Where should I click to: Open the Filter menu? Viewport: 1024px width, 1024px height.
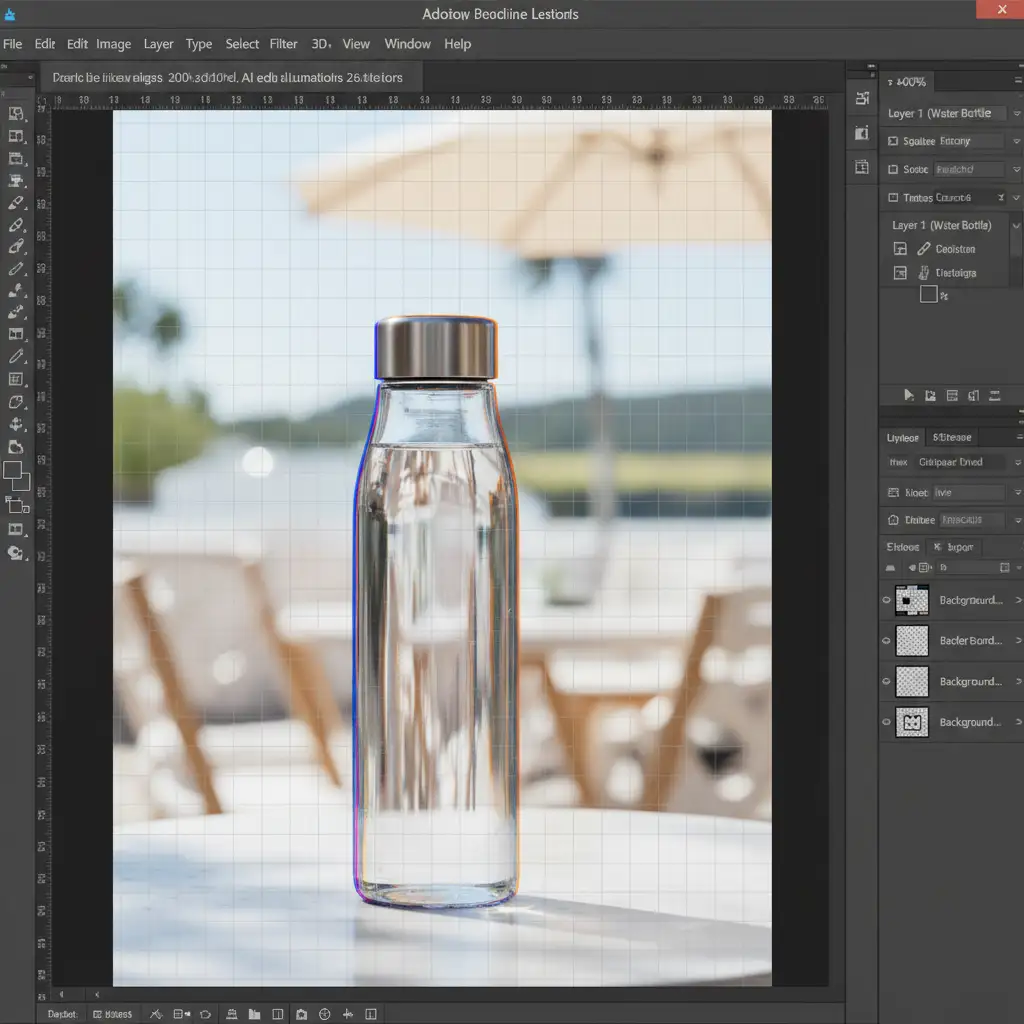(x=284, y=44)
